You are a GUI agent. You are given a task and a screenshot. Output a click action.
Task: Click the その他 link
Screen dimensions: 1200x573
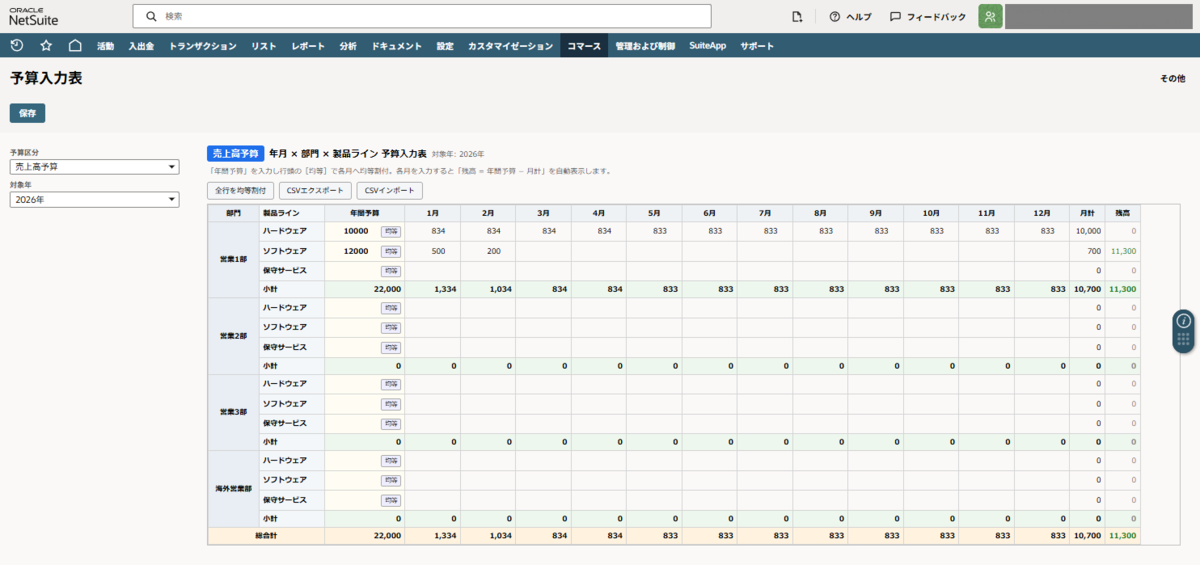click(1172, 78)
